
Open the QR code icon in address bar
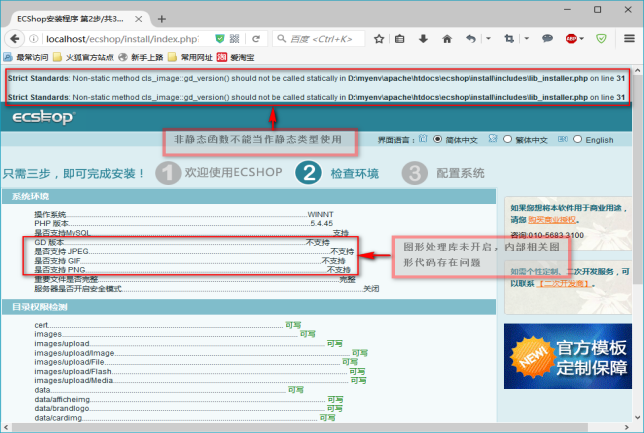click(x=235, y=39)
